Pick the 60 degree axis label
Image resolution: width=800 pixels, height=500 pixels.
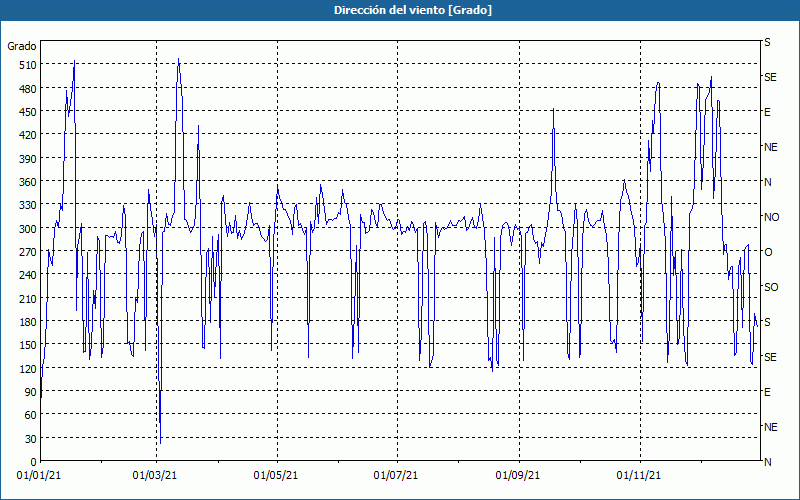click(x=31, y=415)
